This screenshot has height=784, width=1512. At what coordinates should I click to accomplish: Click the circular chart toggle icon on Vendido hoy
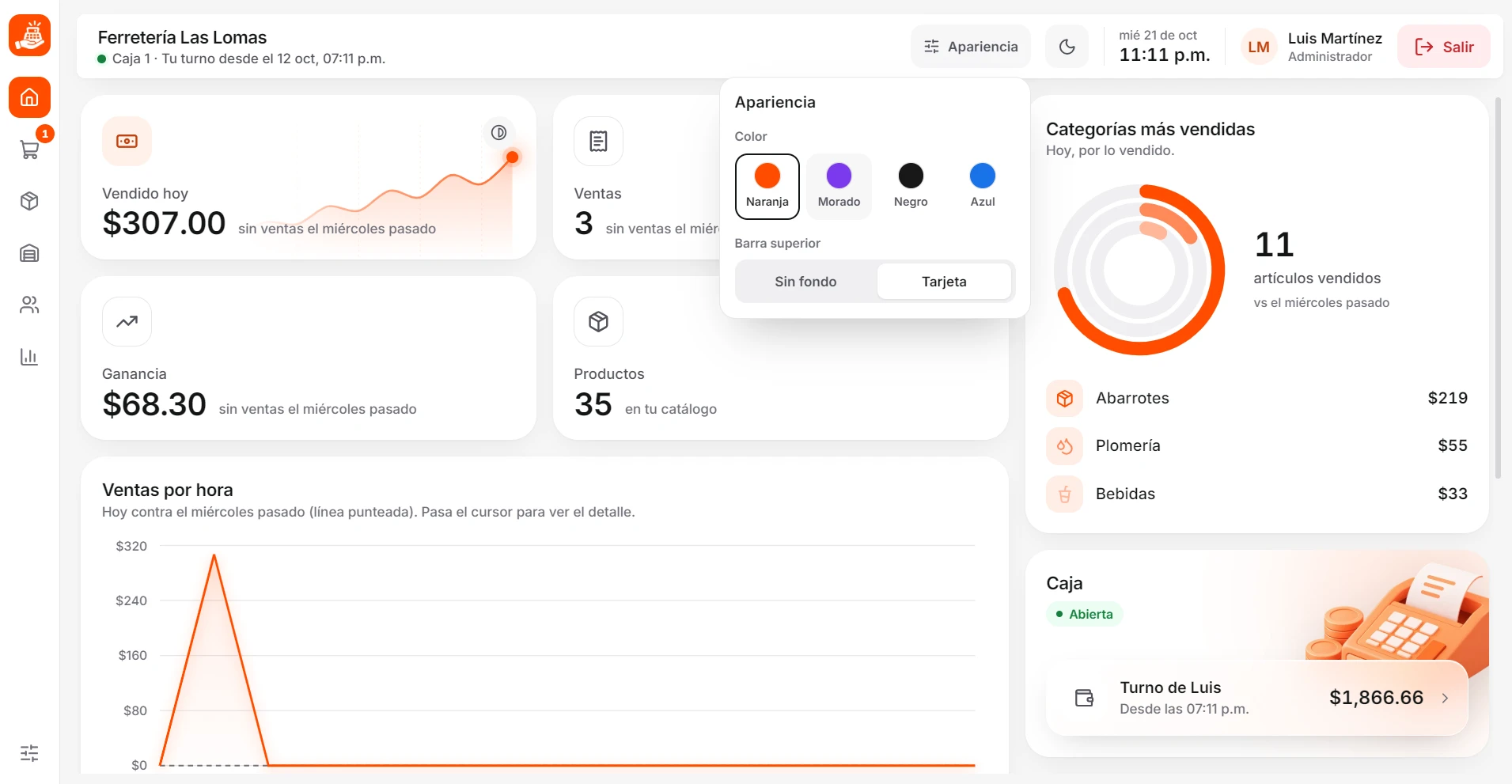tap(498, 132)
